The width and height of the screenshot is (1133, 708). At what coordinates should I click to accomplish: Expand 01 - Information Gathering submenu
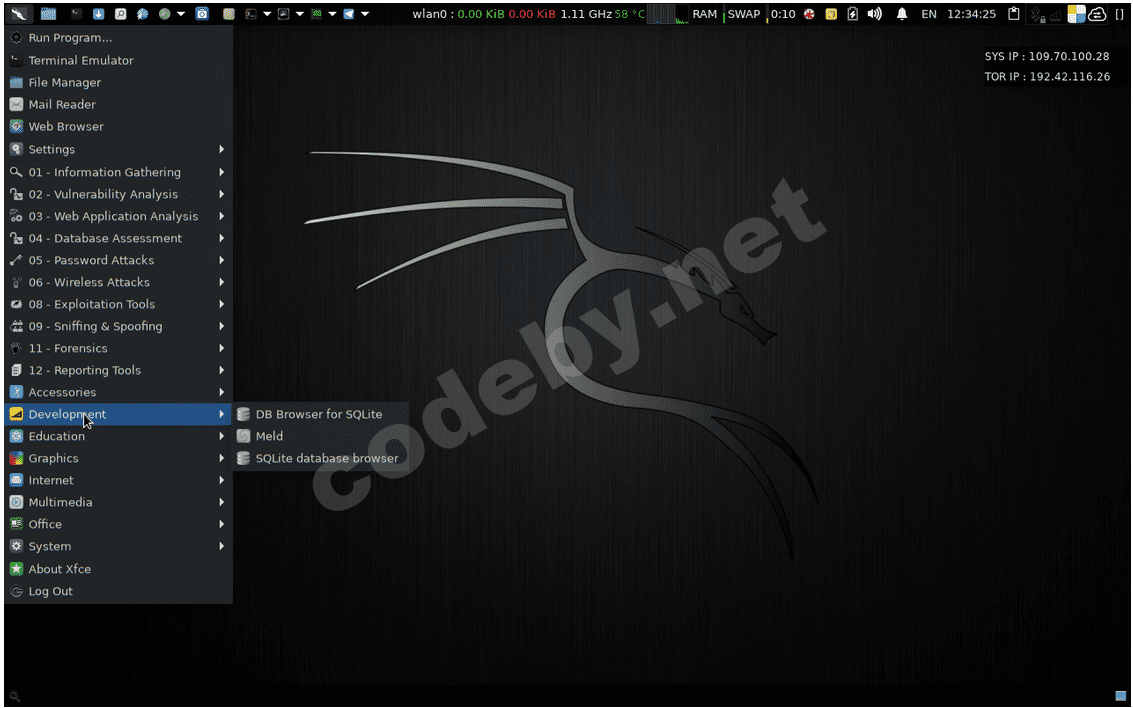point(119,172)
